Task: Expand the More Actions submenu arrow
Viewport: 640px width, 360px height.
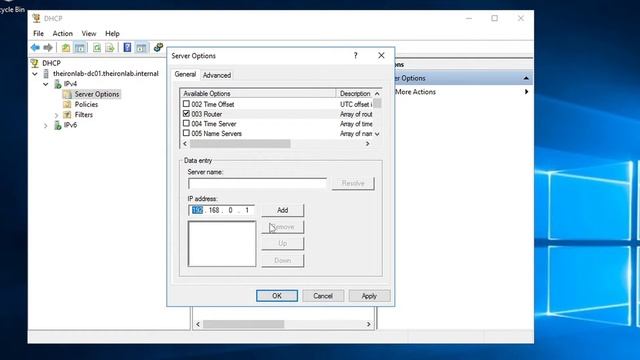Action: [x=526, y=92]
